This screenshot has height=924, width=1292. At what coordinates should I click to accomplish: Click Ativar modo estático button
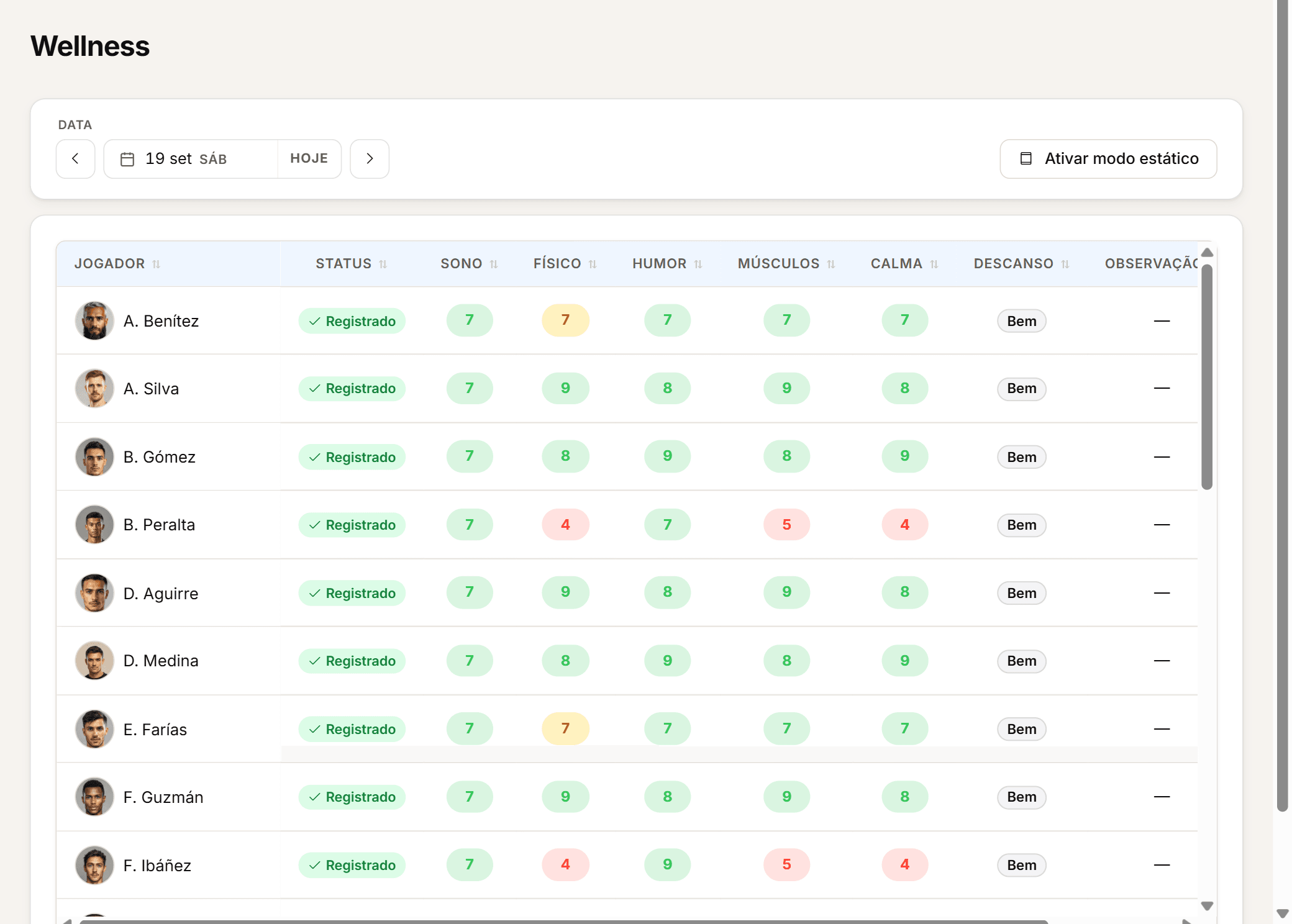coord(1108,159)
